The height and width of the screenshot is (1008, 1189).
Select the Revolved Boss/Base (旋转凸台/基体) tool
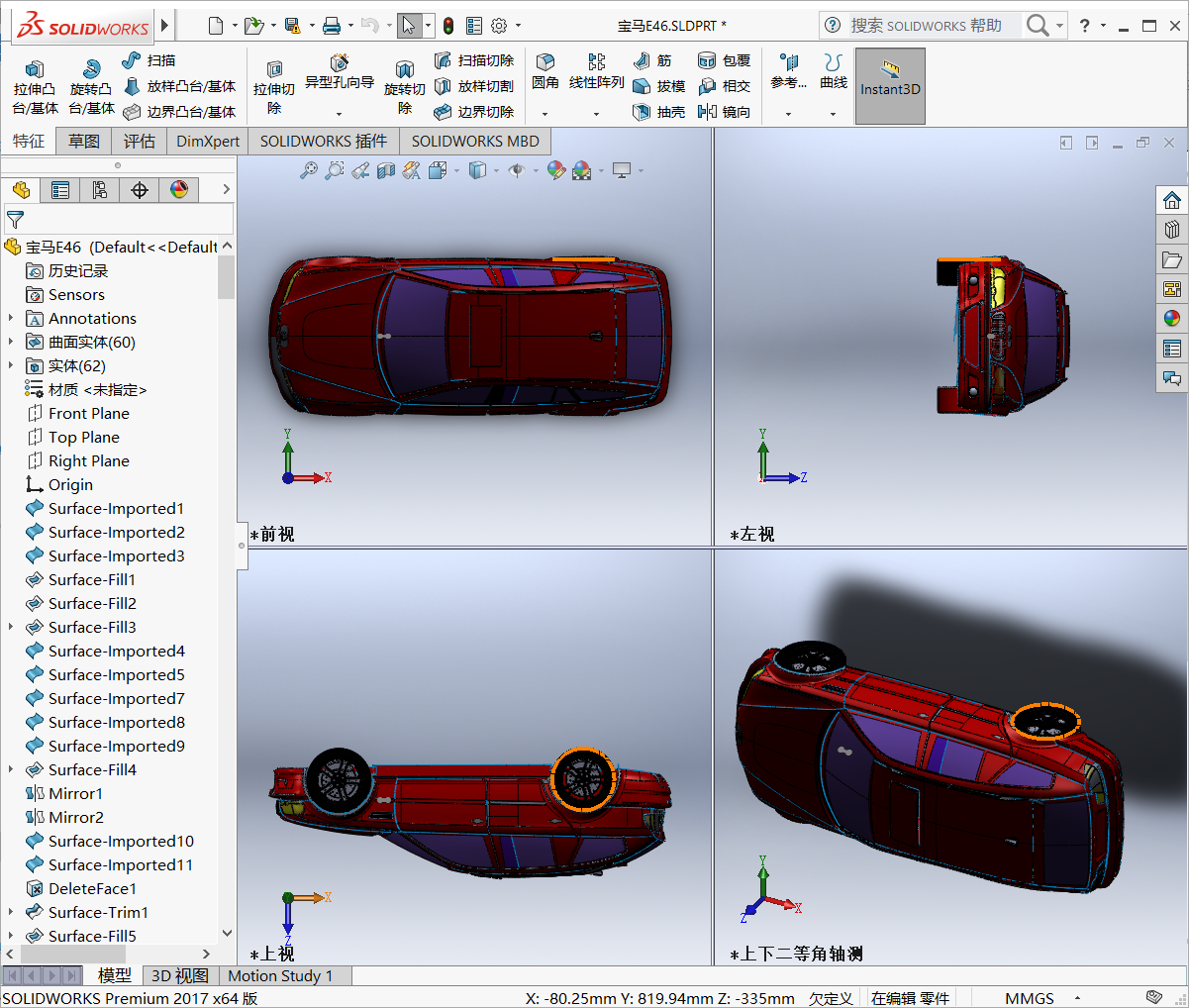[91, 86]
